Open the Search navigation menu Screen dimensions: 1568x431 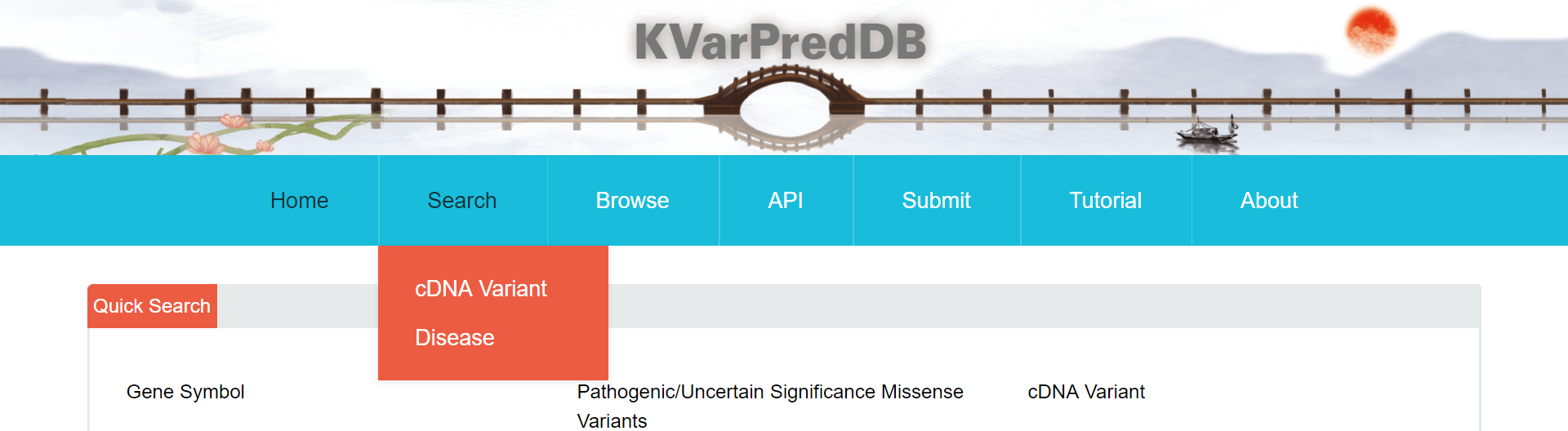coord(462,201)
